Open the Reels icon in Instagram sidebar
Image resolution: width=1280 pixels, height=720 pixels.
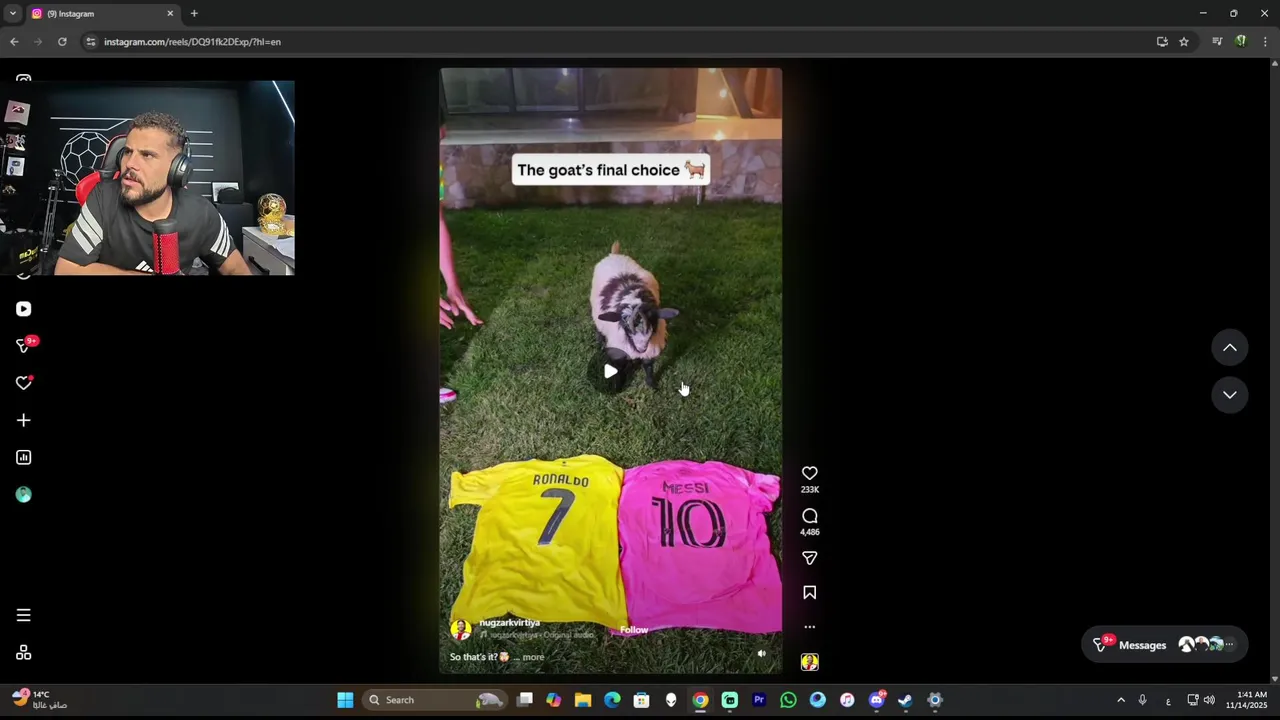pos(24,309)
